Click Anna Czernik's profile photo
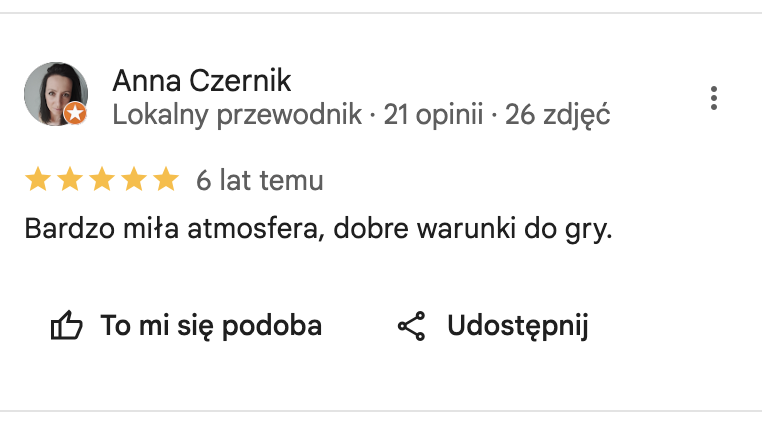The image size is (762, 424). pos(52,91)
